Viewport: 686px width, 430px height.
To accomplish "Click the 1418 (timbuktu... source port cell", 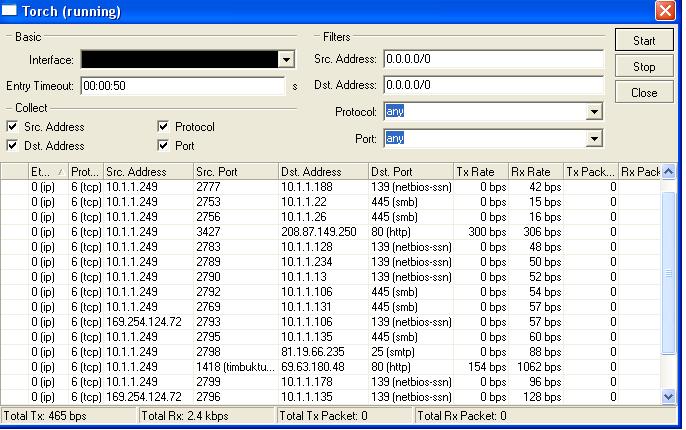I will coord(235,367).
